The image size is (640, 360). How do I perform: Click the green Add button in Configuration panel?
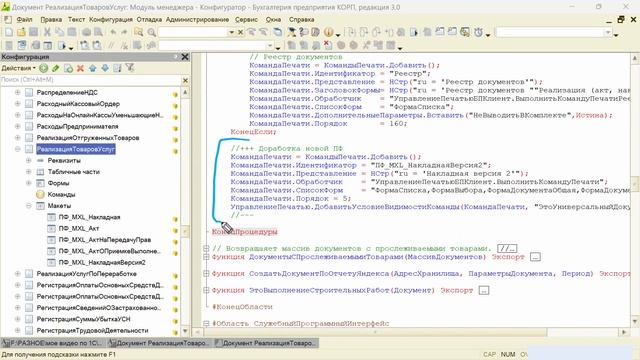tap(44, 68)
